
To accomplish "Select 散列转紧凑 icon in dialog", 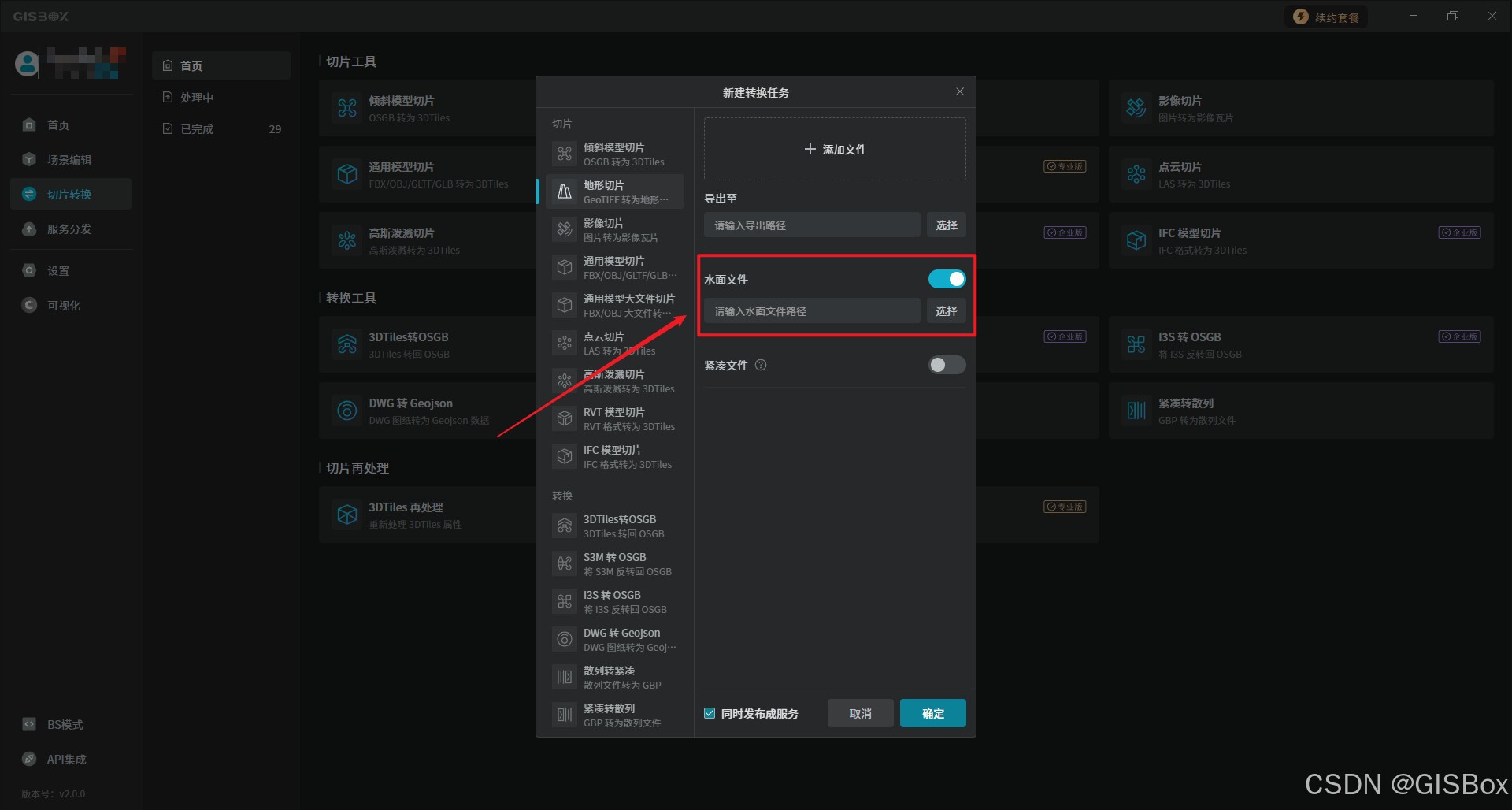I will (x=565, y=677).
